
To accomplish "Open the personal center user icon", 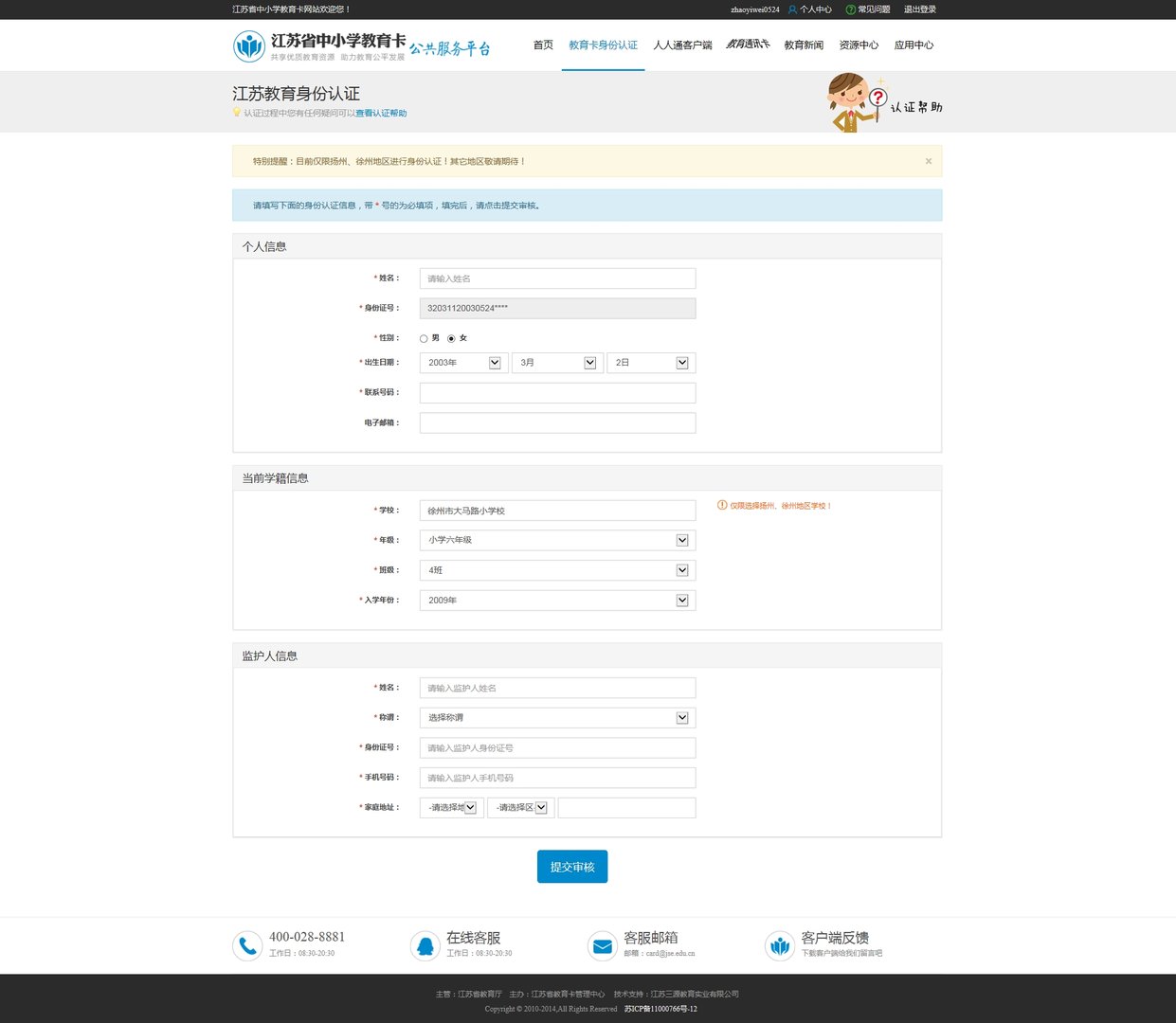I will tap(792, 9).
